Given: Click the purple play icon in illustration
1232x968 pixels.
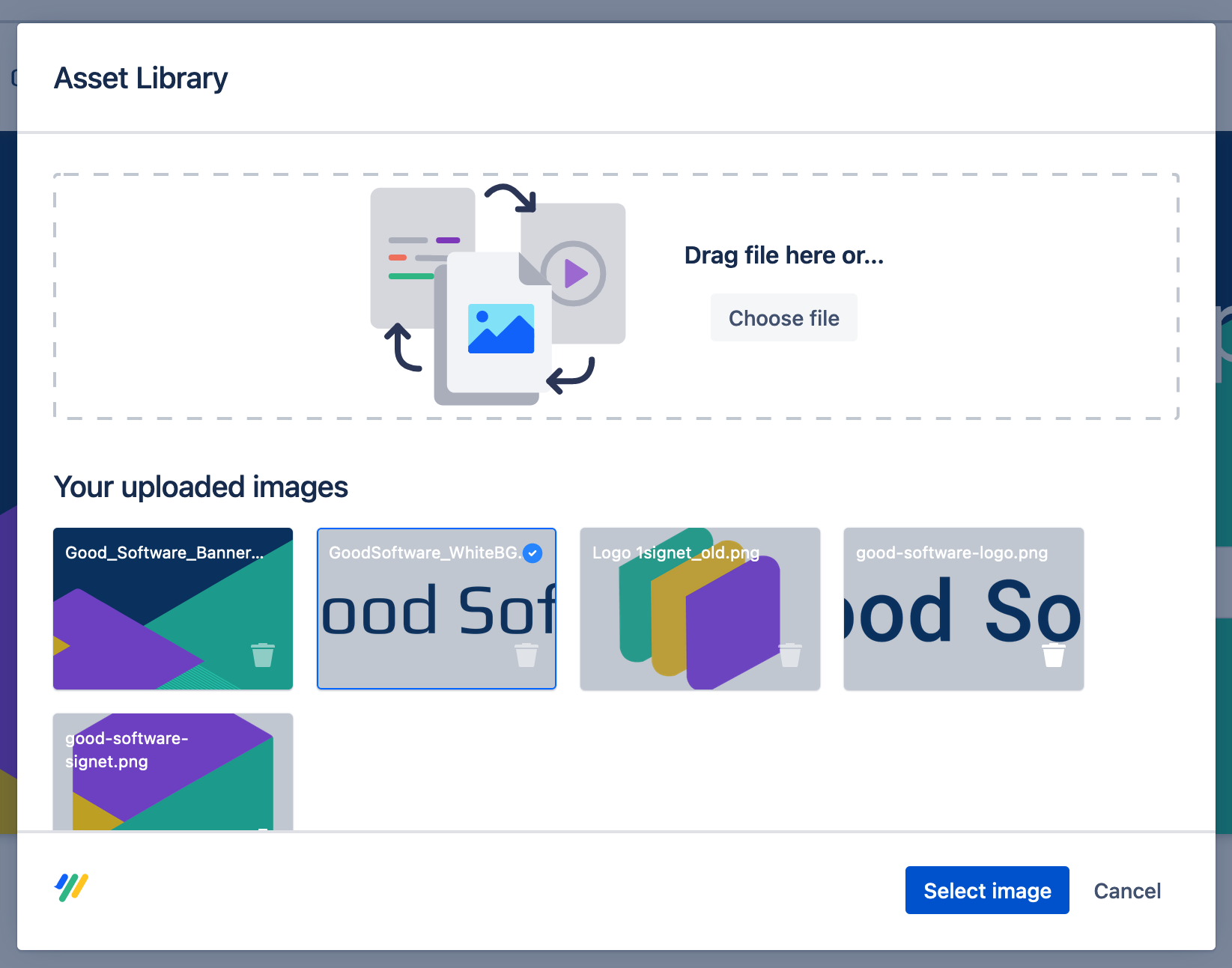Looking at the screenshot, I should (574, 273).
